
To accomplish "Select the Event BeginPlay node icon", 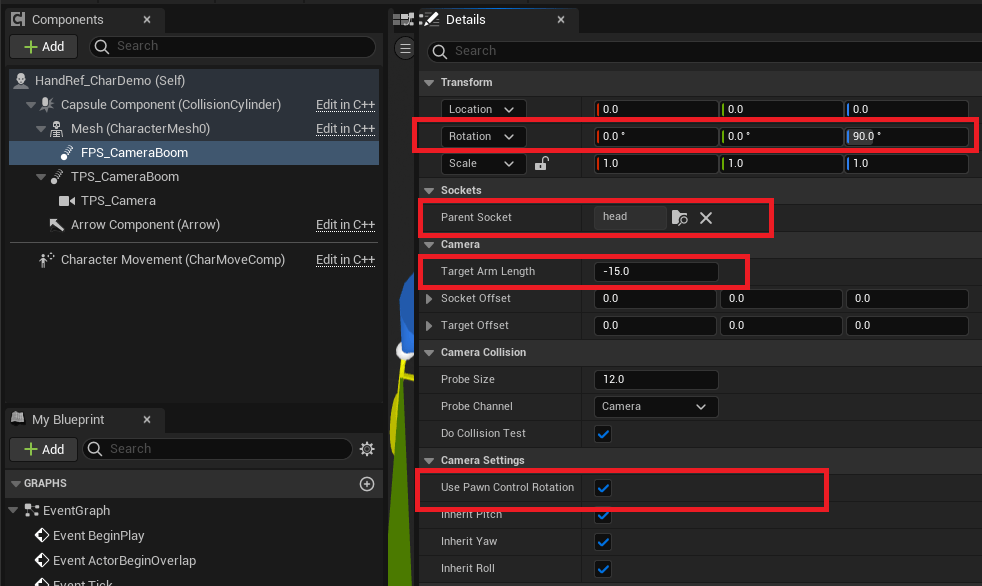I will click(x=42, y=536).
